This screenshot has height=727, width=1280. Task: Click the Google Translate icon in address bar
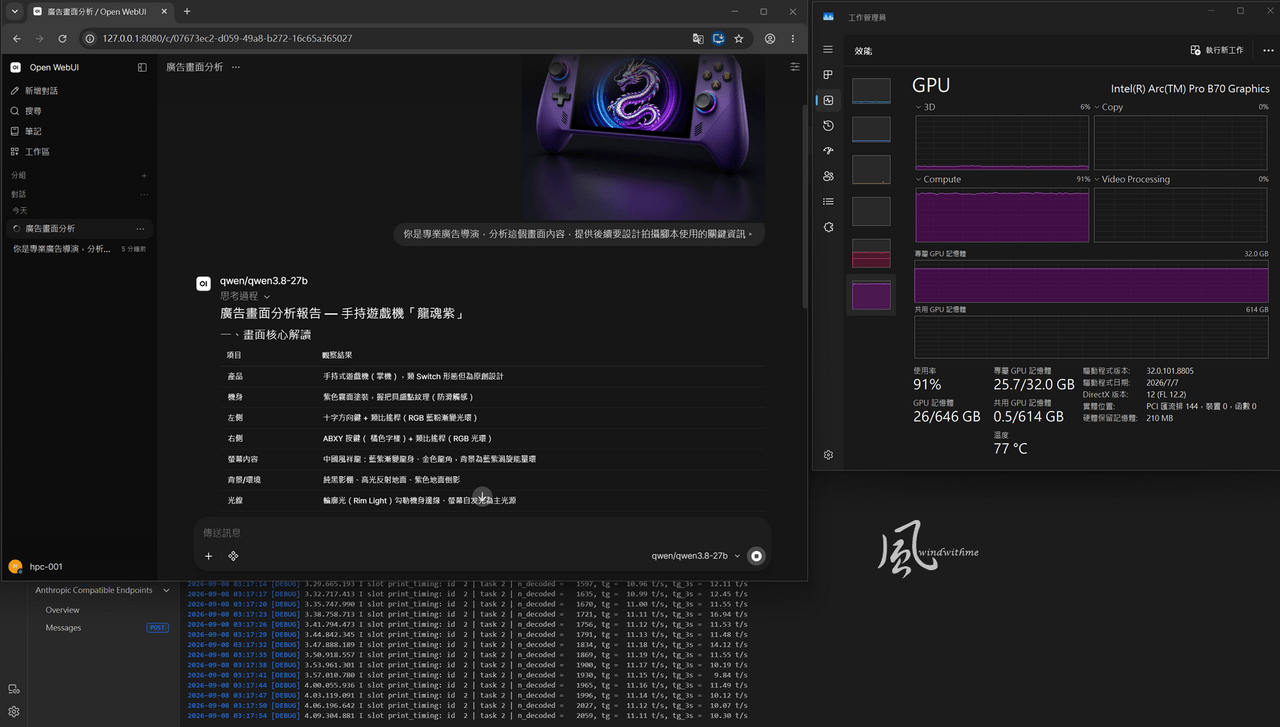pyautogui.click(x=698, y=38)
